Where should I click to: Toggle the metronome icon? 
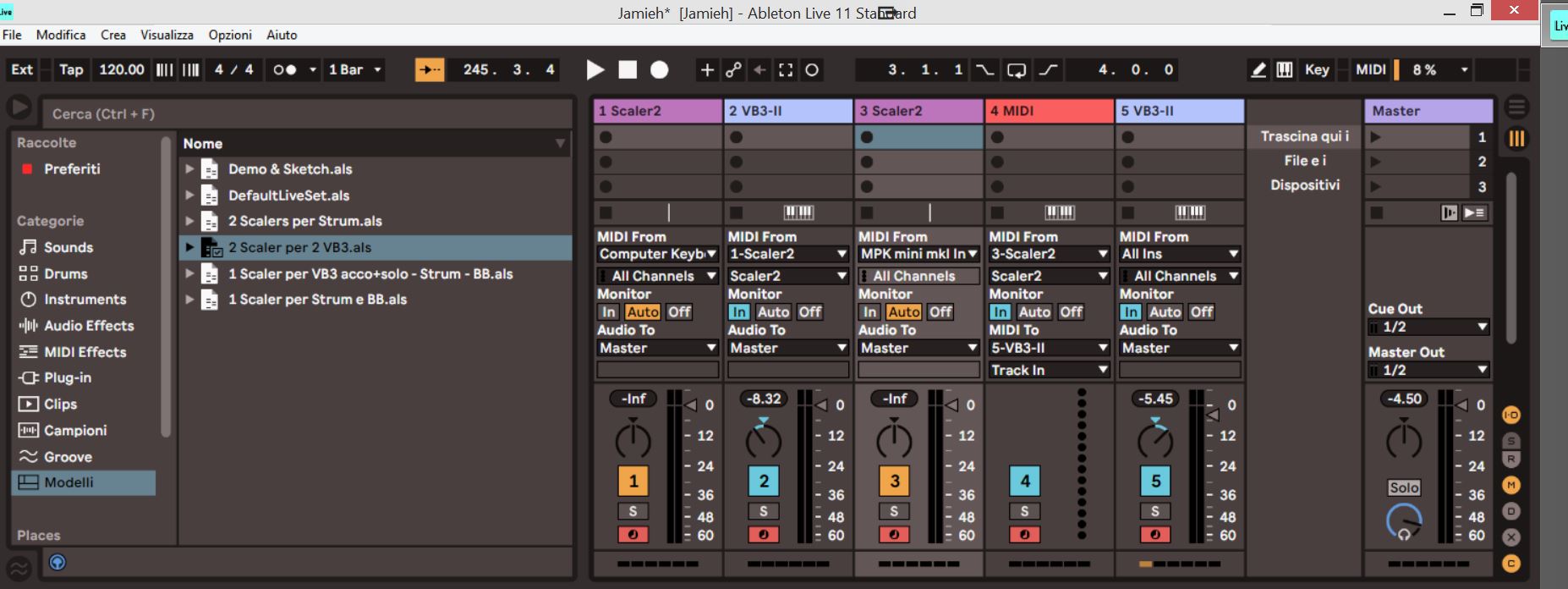(x=285, y=70)
